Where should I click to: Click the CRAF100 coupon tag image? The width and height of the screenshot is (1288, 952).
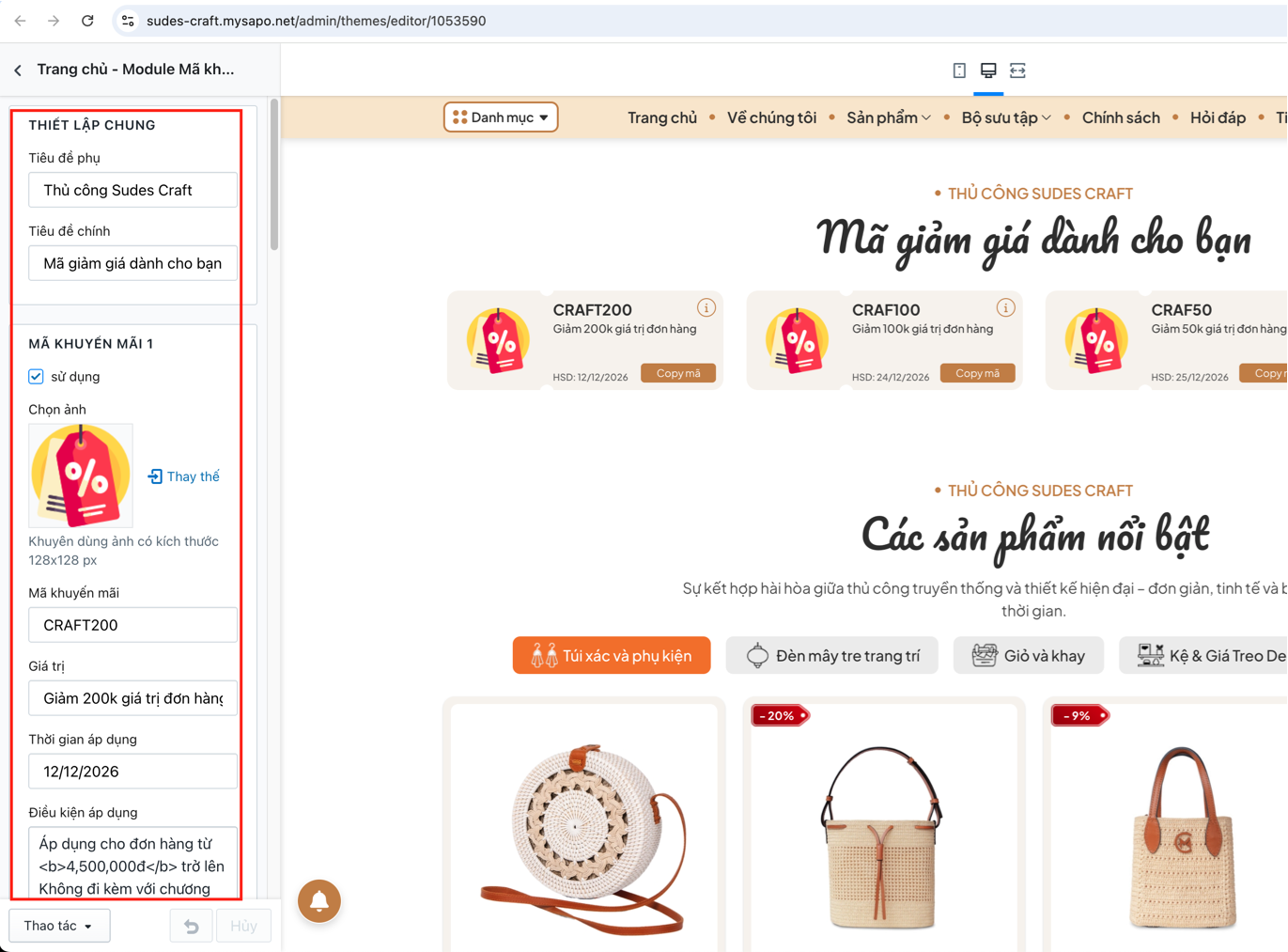click(x=798, y=340)
